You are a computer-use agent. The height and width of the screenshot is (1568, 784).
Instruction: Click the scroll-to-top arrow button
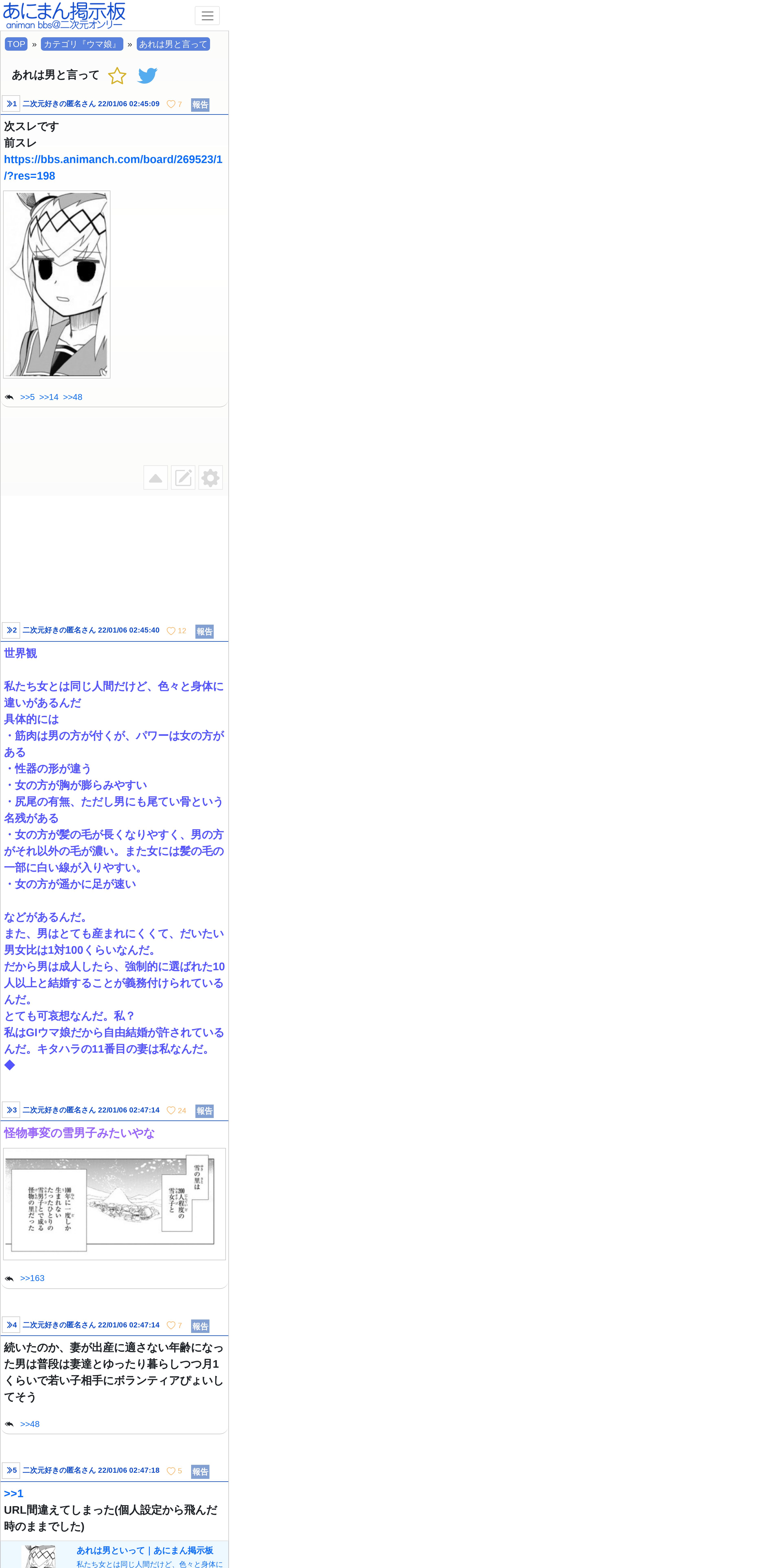pos(156,478)
